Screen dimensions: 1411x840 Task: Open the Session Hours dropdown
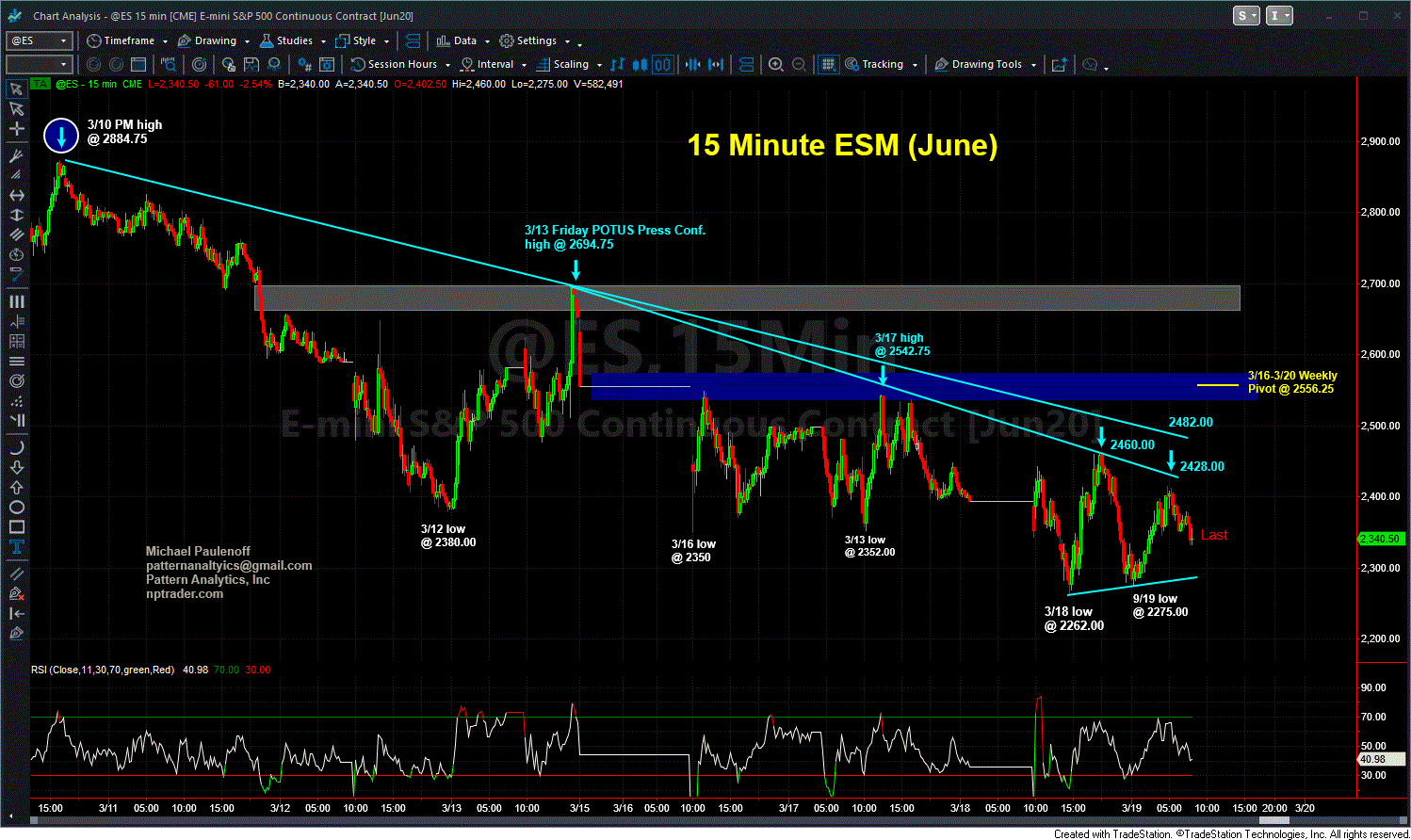(400, 65)
